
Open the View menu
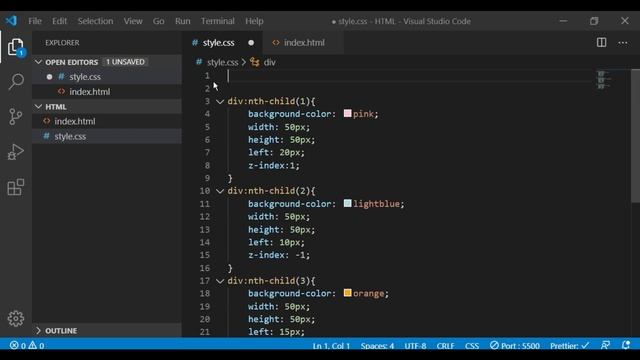[x=133, y=21]
